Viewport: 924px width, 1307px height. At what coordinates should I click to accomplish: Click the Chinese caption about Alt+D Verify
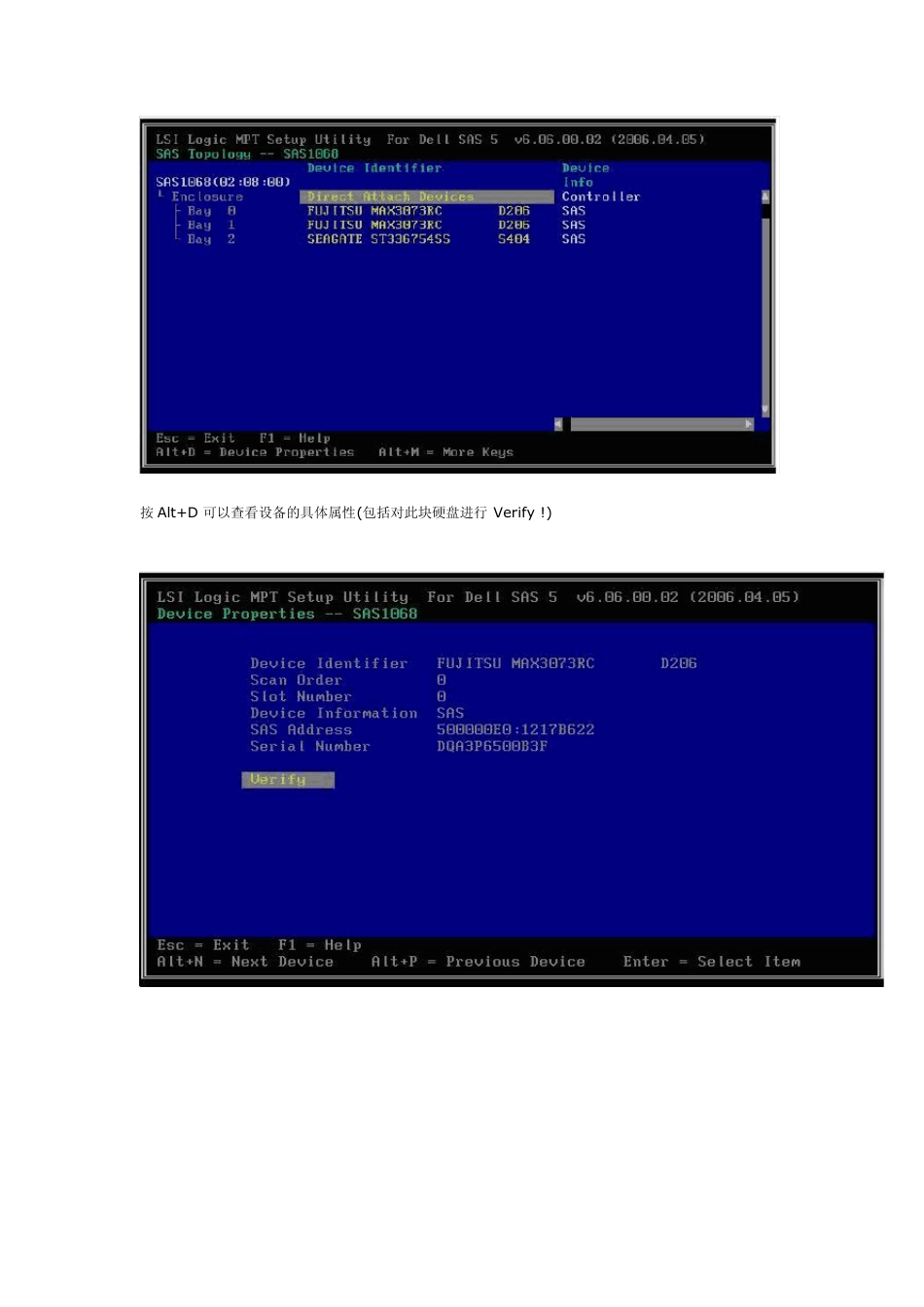346,512
